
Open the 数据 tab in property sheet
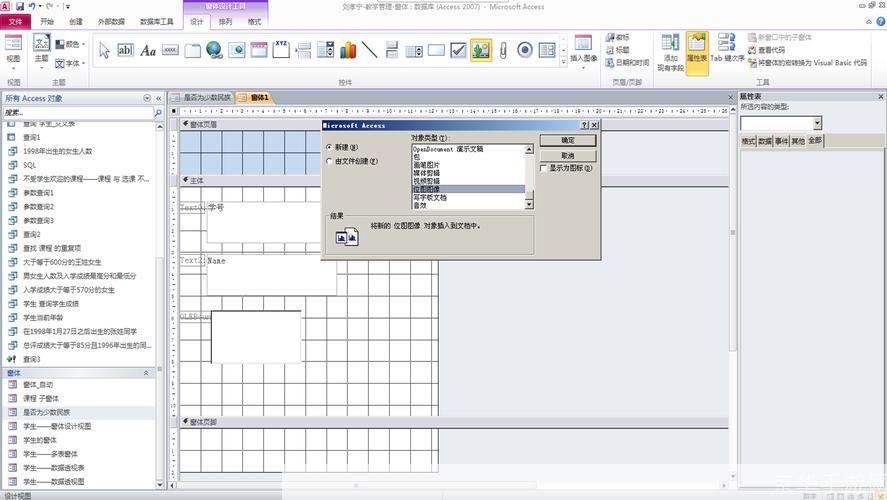(765, 141)
